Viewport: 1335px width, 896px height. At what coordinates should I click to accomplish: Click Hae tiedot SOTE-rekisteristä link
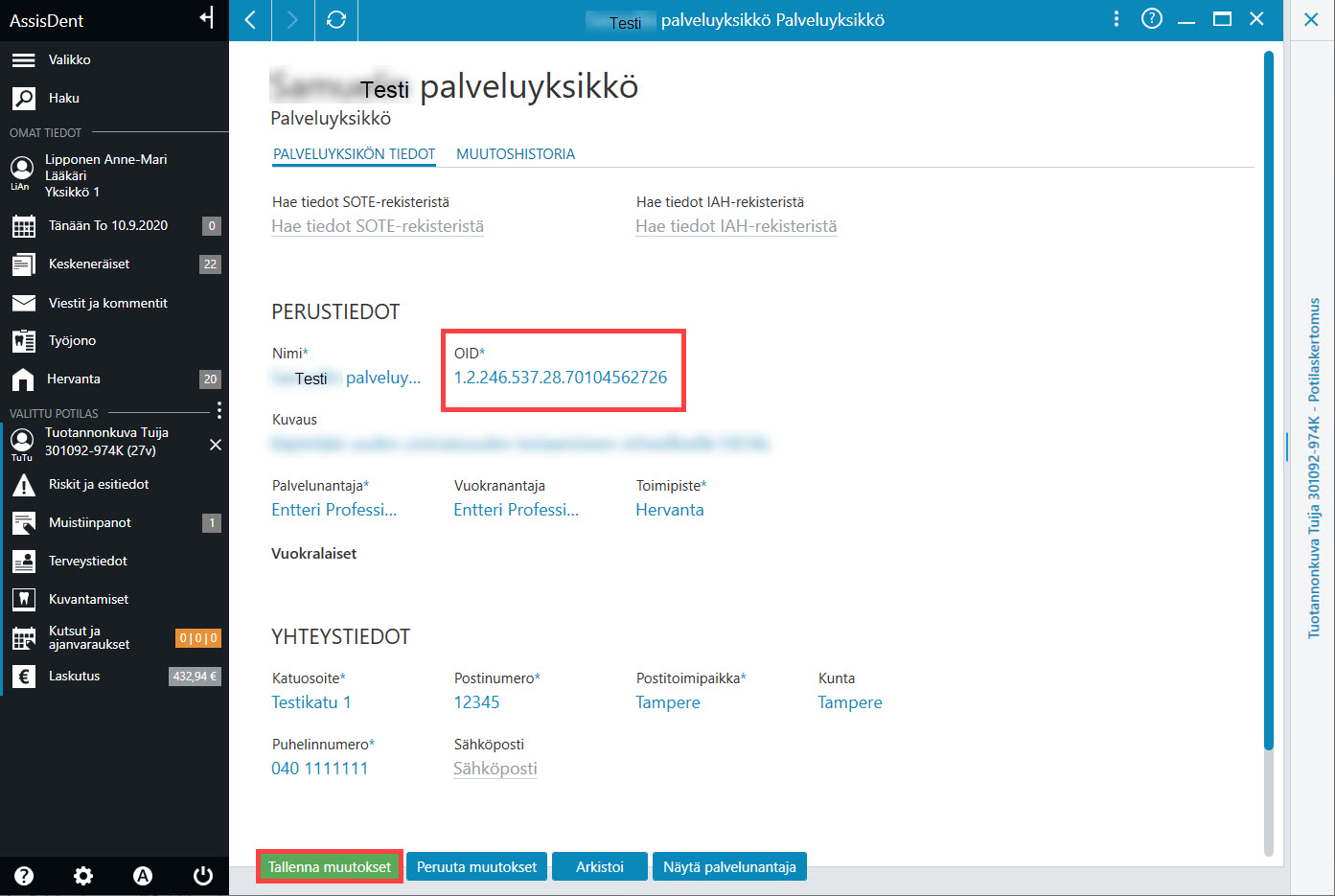pyautogui.click(x=378, y=226)
